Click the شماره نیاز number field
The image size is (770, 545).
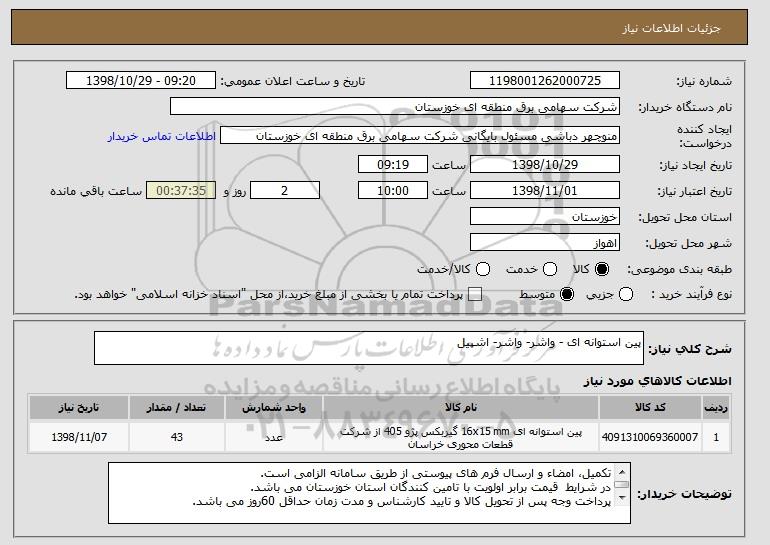544,79
